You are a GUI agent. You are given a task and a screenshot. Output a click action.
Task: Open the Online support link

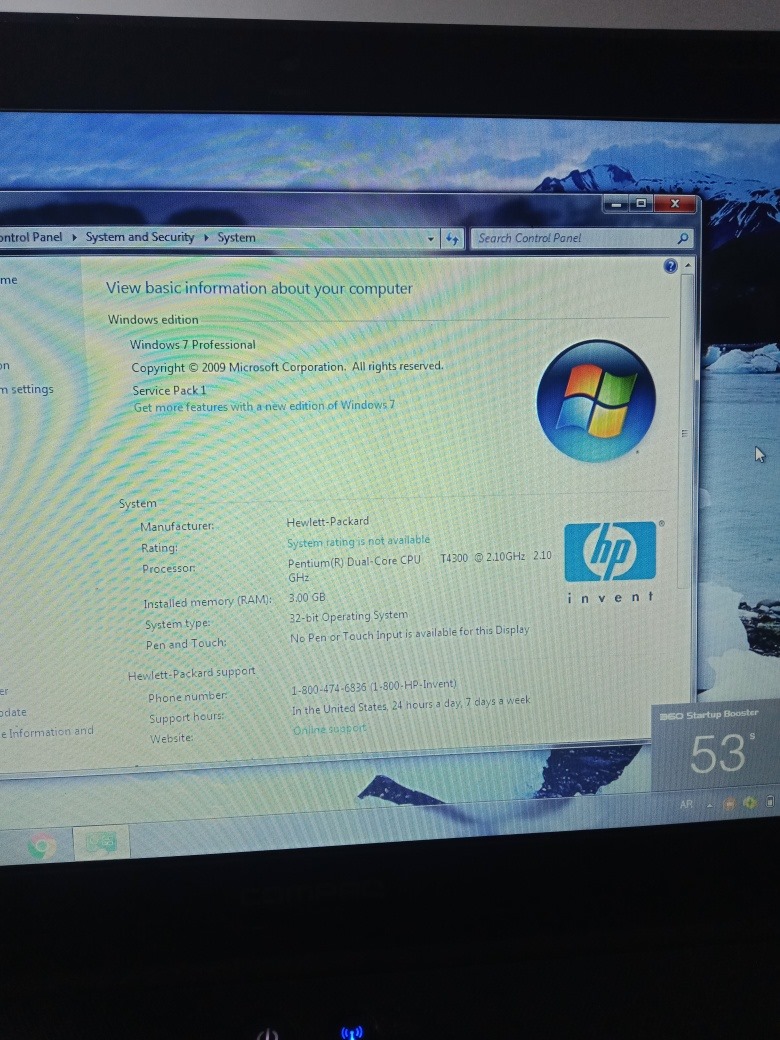[330, 728]
